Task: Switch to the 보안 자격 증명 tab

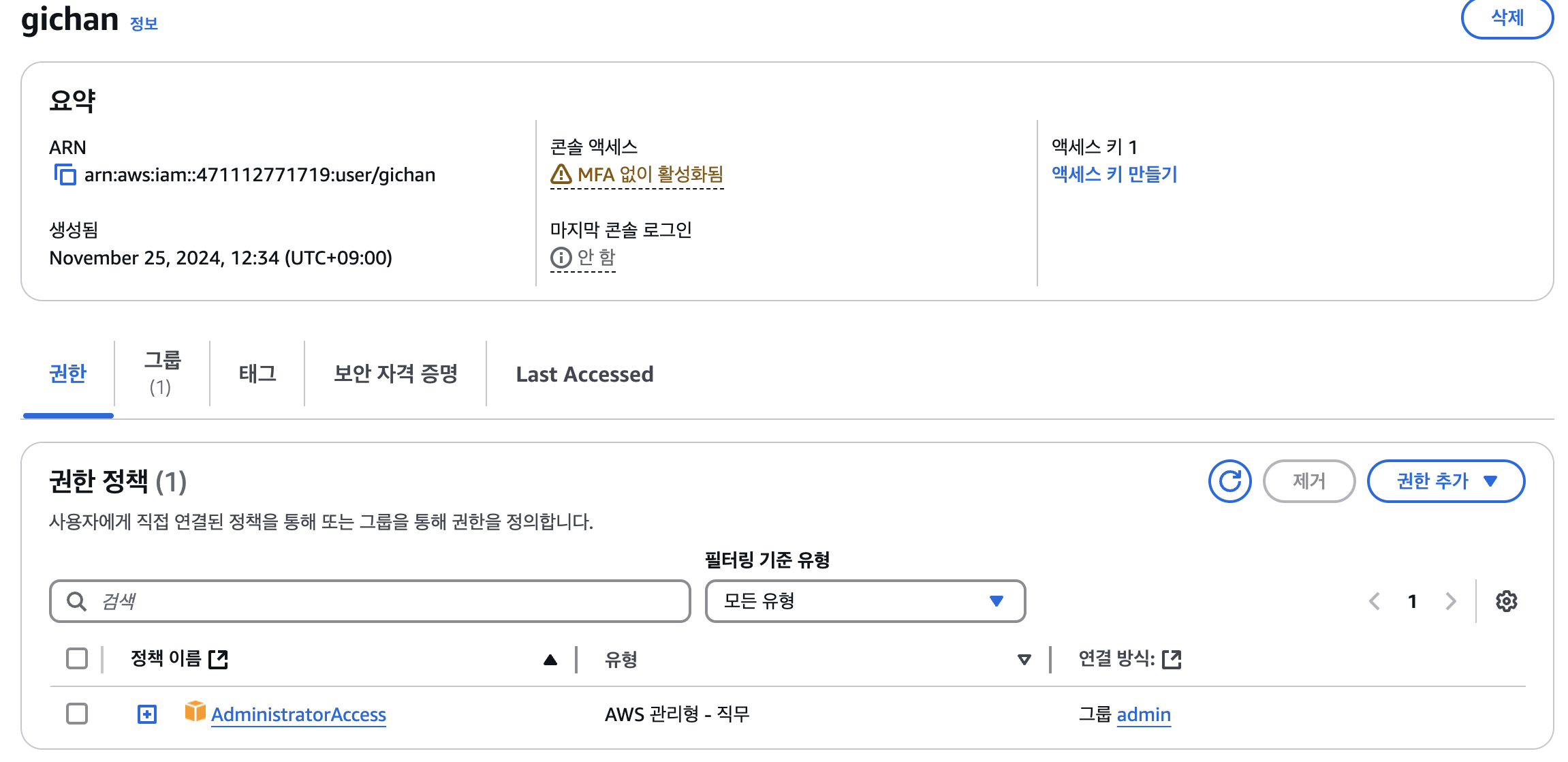Action: (396, 374)
